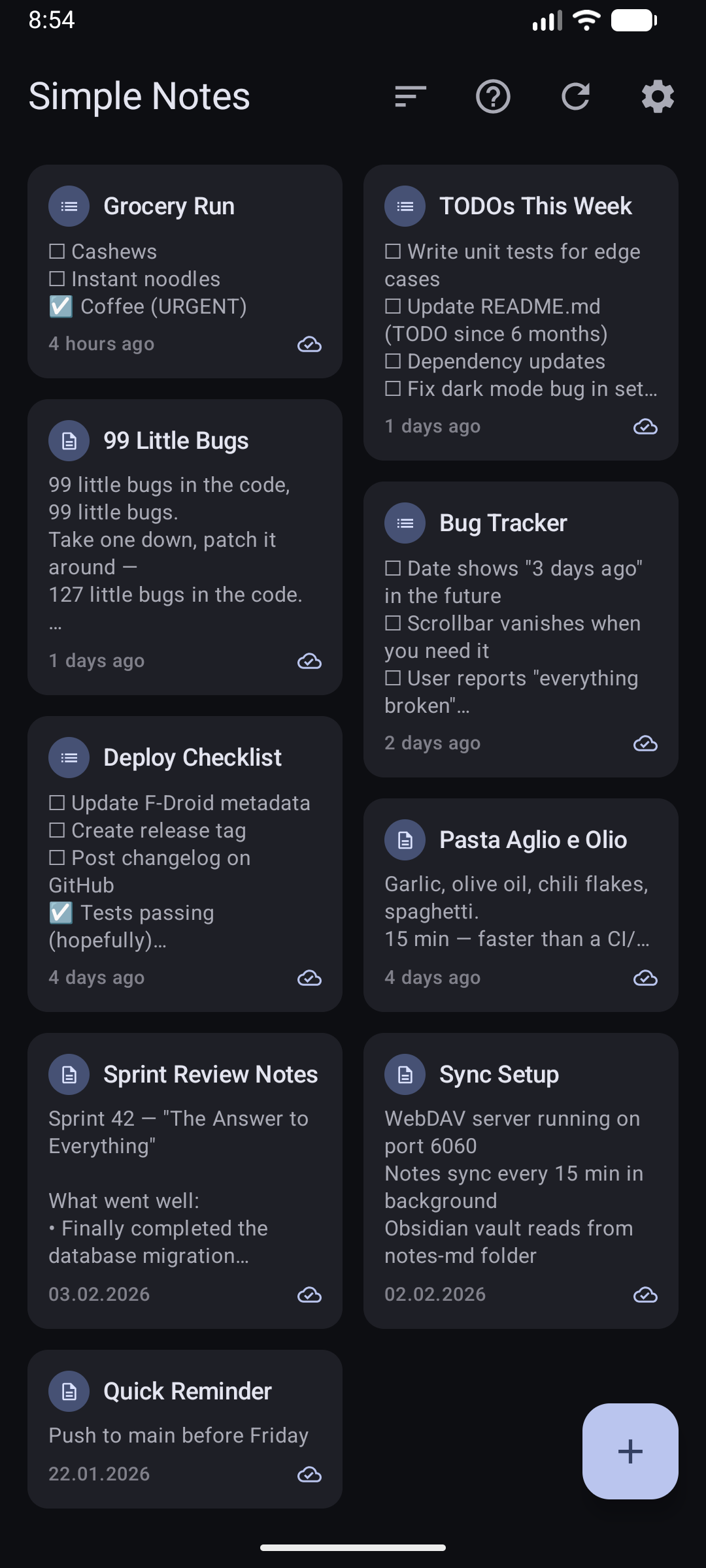
Task: Tap the document icon on Pasta Aglio e Olio
Action: tap(405, 840)
